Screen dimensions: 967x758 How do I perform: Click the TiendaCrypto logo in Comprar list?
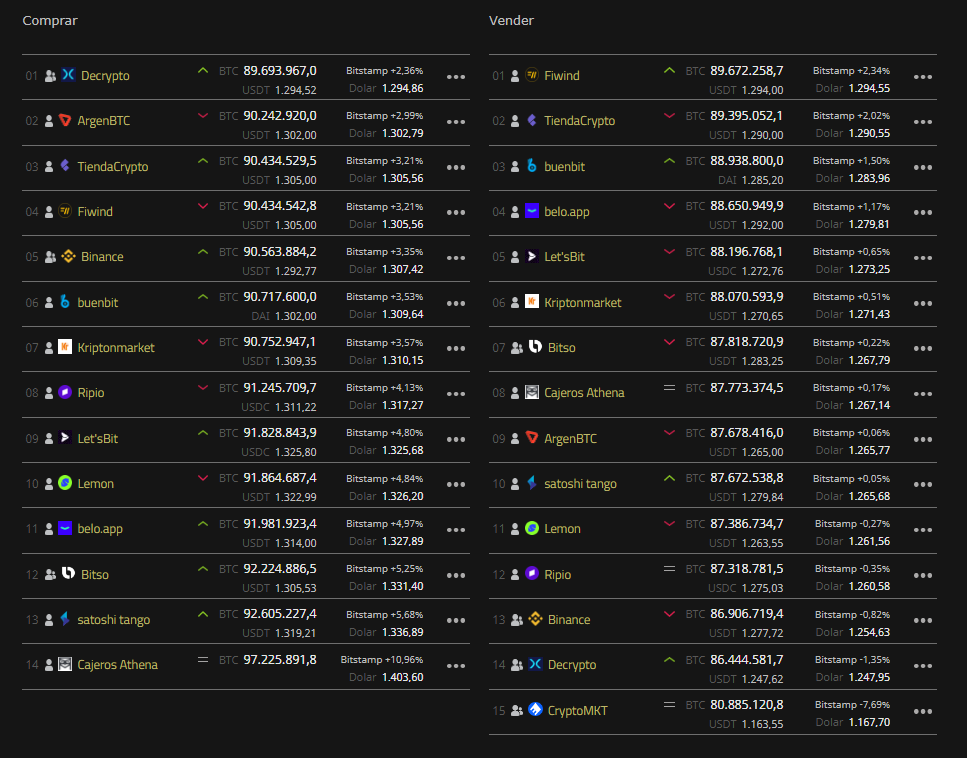[65, 166]
